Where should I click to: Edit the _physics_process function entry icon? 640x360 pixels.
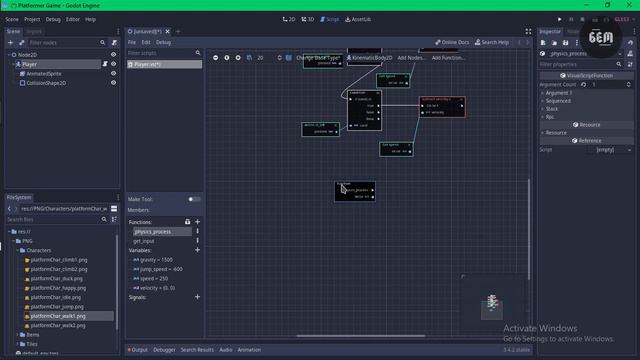[x=198, y=231]
